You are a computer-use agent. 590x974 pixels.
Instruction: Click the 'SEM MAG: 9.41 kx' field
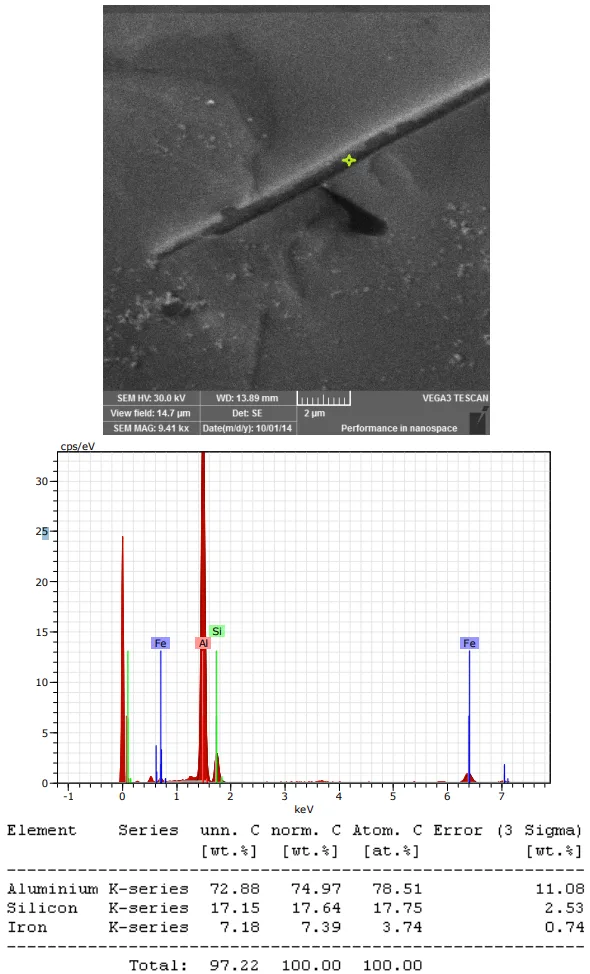[151, 428]
